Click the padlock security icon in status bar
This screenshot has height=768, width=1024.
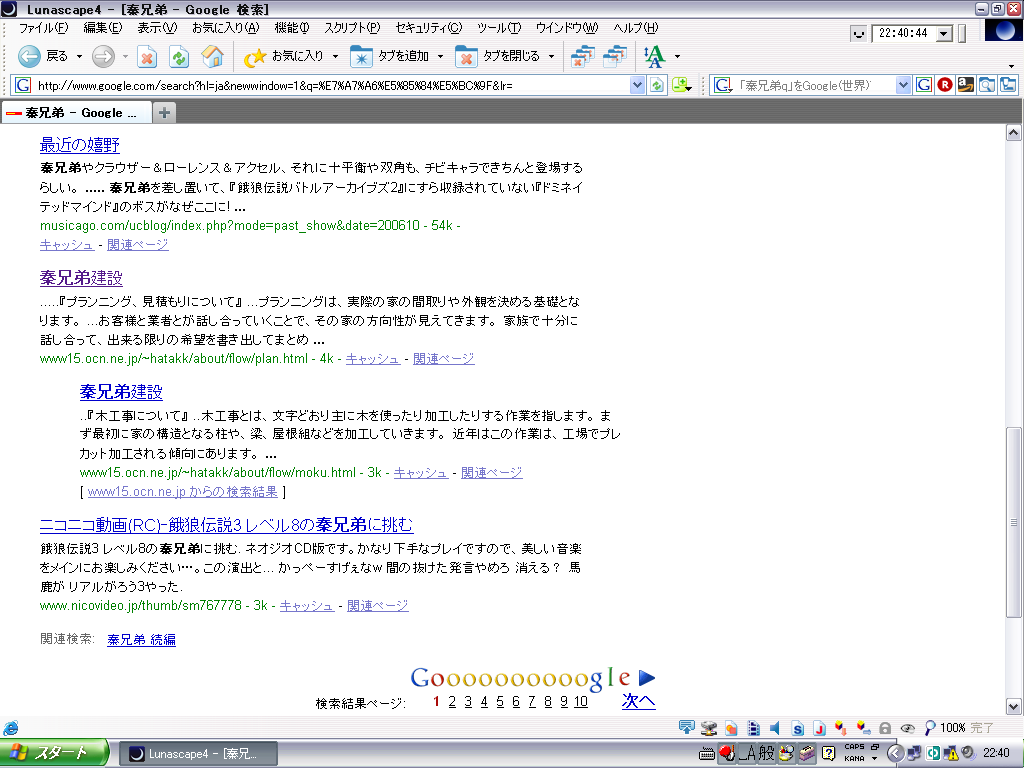tap(885, 728)
